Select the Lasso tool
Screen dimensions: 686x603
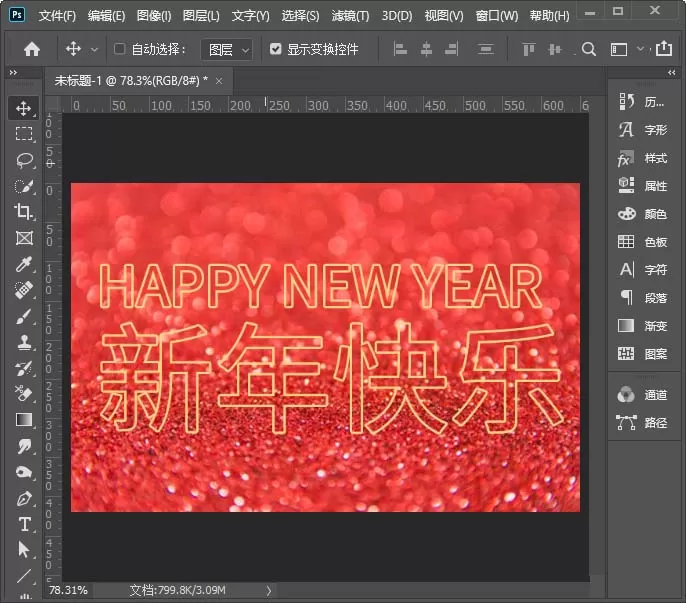click(x=24, y=160)
